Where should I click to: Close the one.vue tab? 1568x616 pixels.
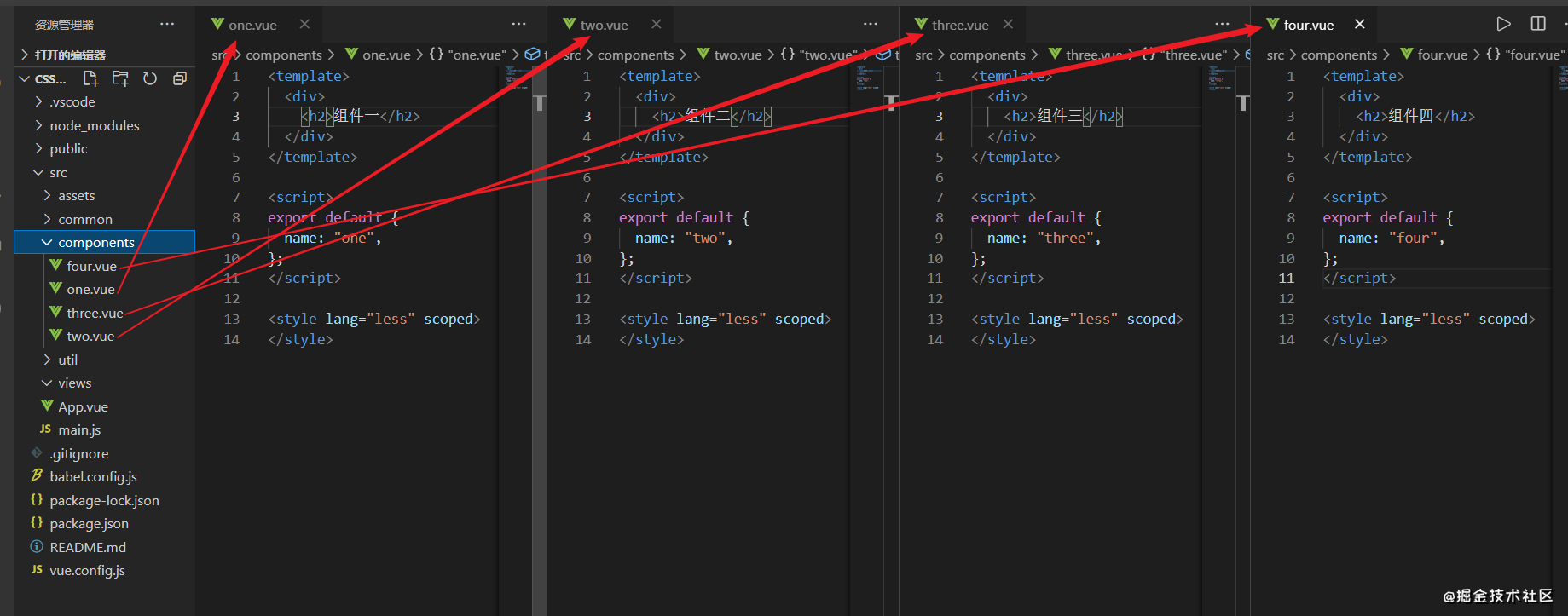(x=304, y=24)
